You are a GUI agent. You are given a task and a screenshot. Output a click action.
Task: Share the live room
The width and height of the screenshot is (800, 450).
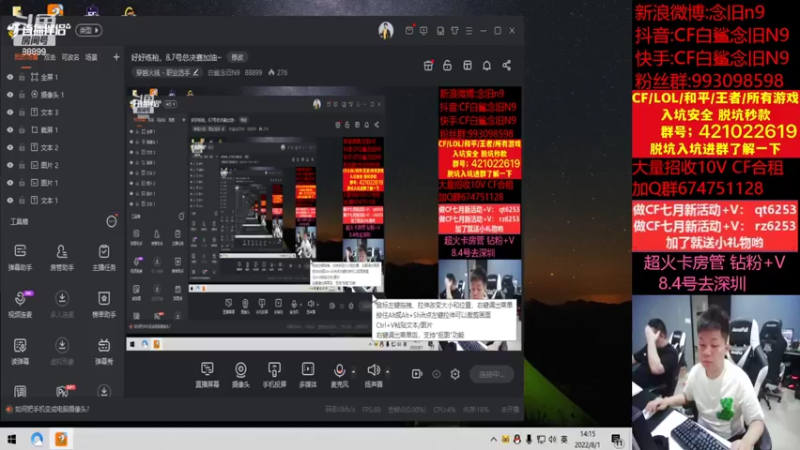click(x=506, y=65)
